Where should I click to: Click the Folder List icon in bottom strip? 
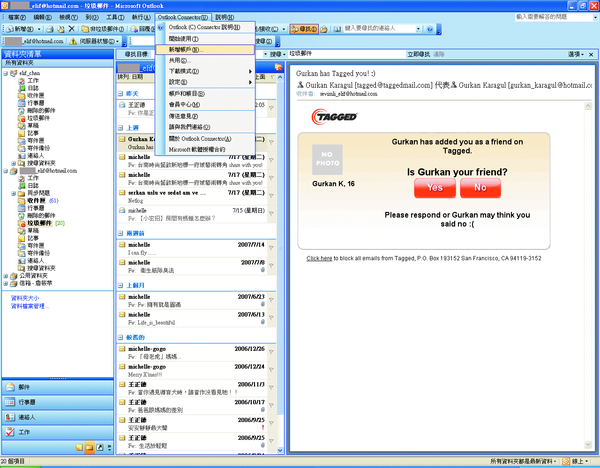(90, 447)
